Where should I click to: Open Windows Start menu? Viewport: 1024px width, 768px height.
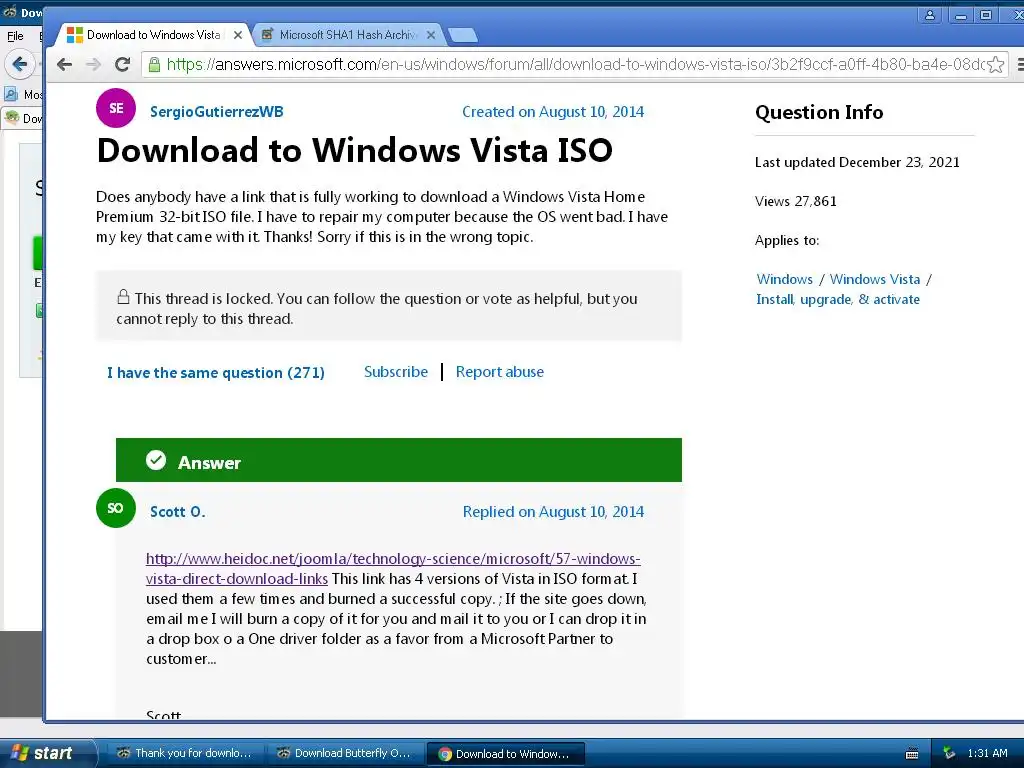click(48, 753)
